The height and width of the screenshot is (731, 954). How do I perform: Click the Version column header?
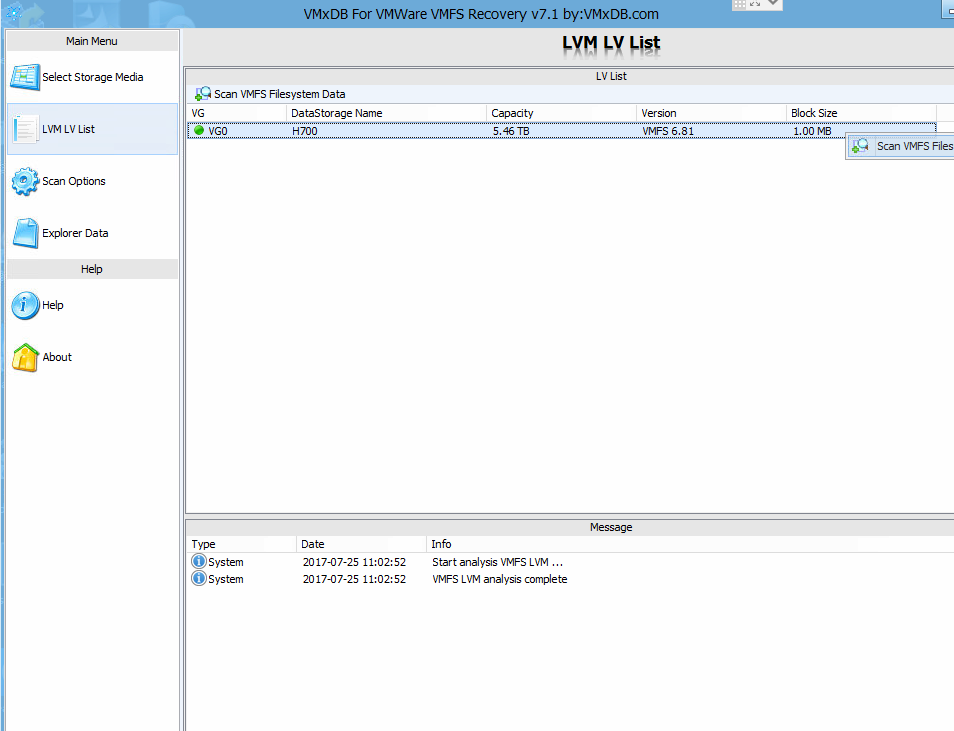click(712, 113)
